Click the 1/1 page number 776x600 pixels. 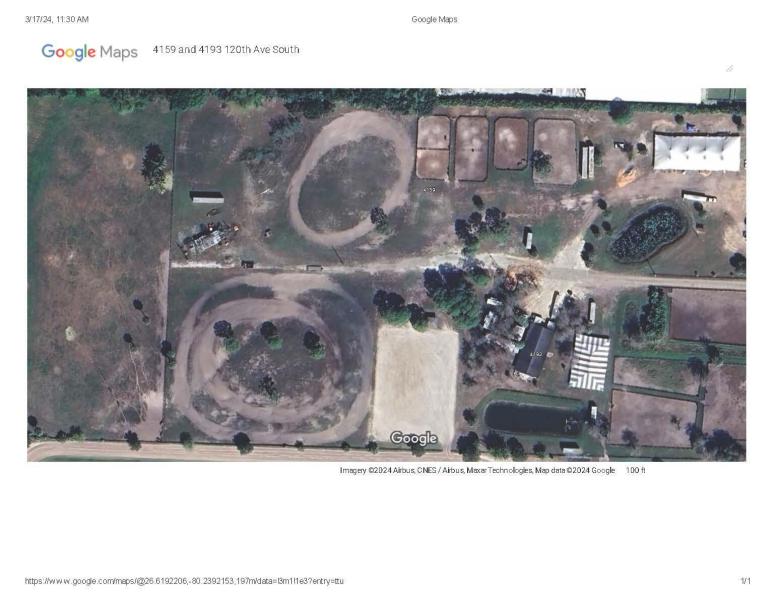745,581
